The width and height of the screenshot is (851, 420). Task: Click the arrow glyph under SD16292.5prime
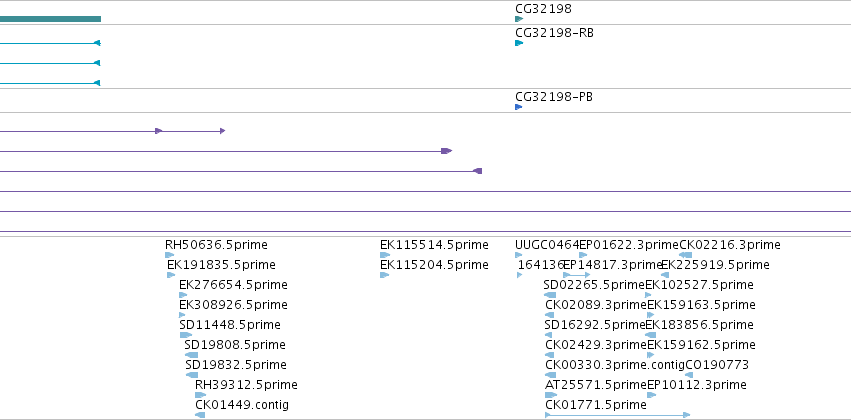pyautogui.click(x=548, y=335)
